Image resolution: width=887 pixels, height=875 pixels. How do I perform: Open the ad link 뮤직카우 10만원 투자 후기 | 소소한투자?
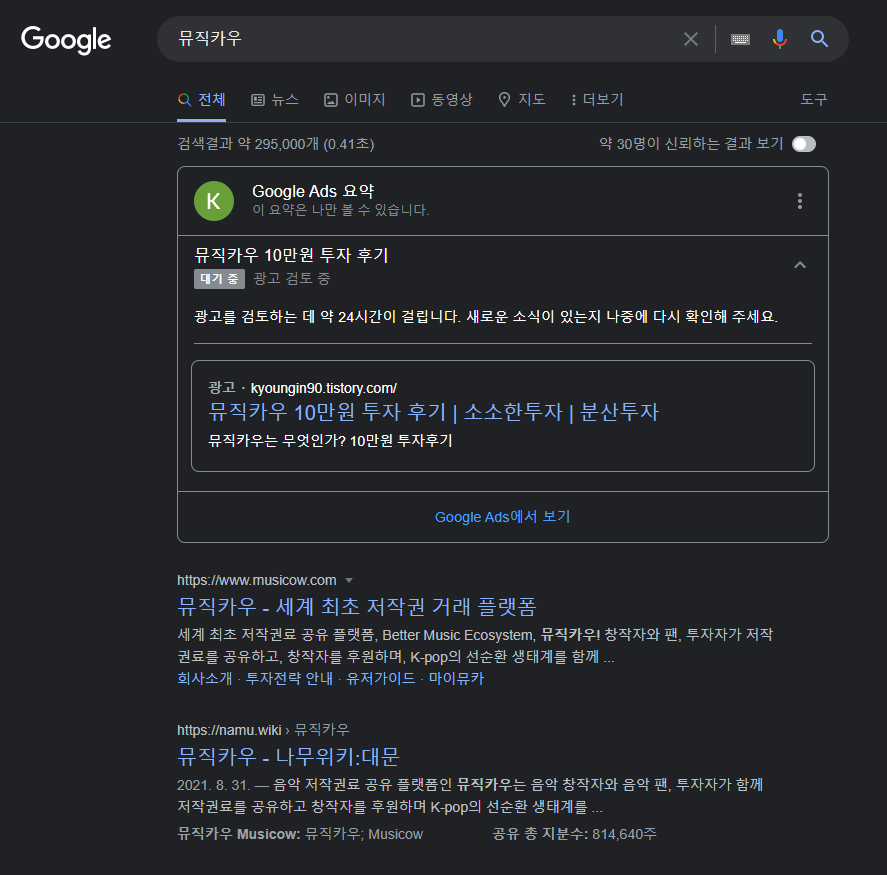(433, 412)
